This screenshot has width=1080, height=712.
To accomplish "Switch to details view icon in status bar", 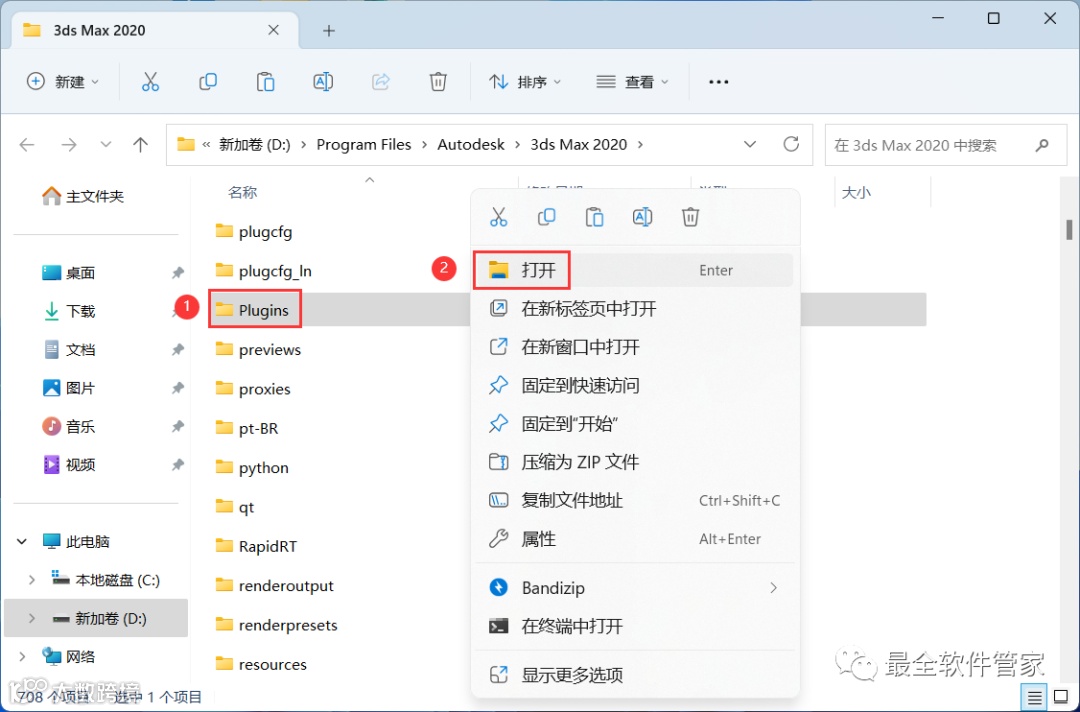I will coord(1035,698).
